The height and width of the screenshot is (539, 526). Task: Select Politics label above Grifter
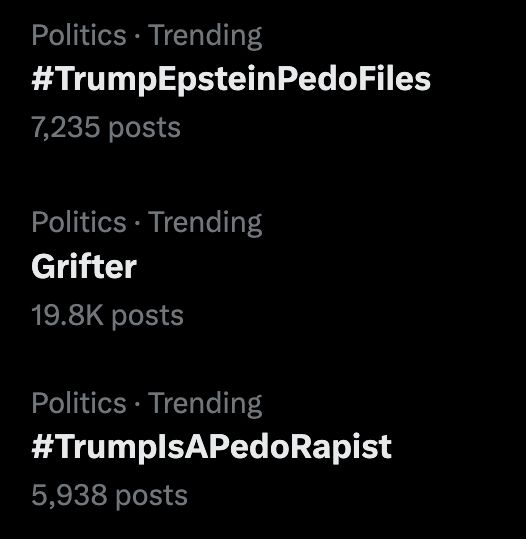(x=79, y=222)
